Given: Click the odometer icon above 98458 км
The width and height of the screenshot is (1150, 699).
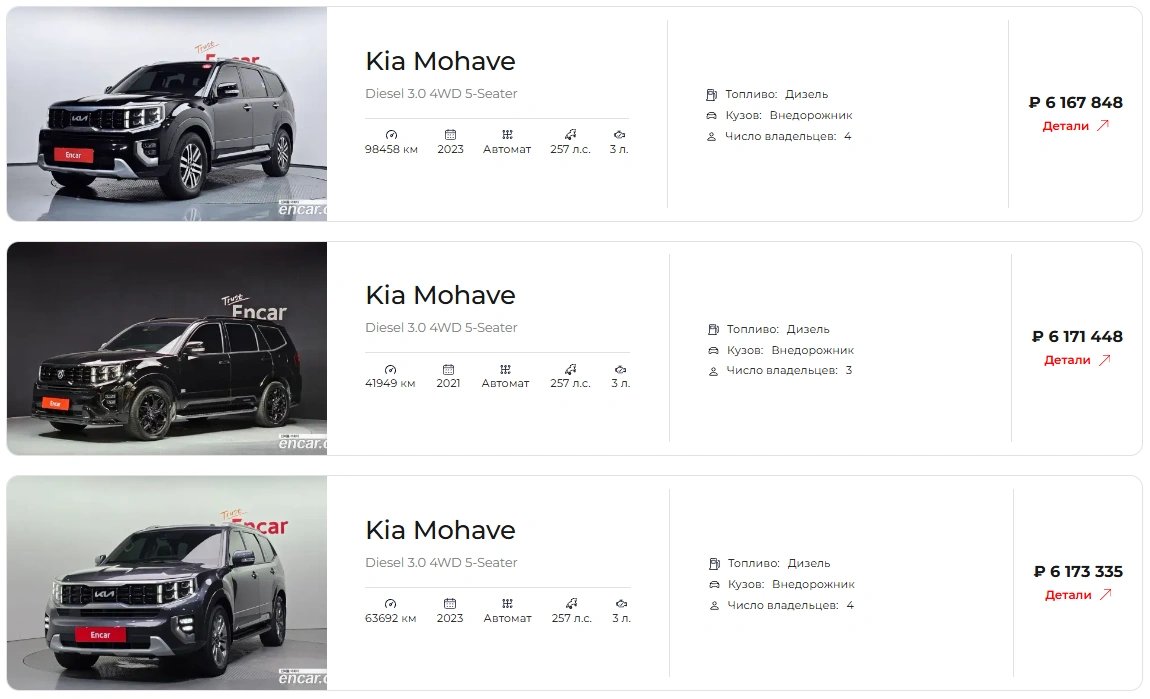Looking at the screenshot, I should [x=391, y=134].
